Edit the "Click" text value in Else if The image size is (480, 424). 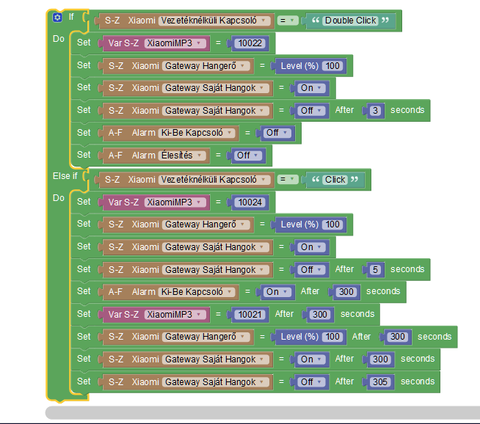[x=335, y=180]
